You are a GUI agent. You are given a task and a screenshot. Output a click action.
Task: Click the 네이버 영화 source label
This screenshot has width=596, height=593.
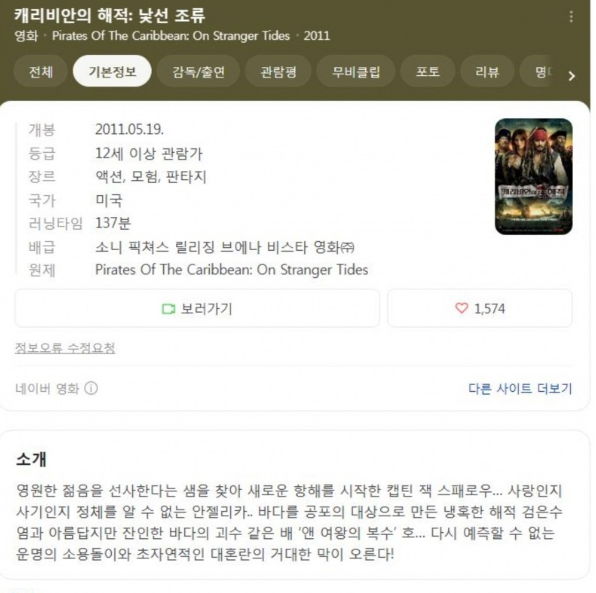(47, 388)
